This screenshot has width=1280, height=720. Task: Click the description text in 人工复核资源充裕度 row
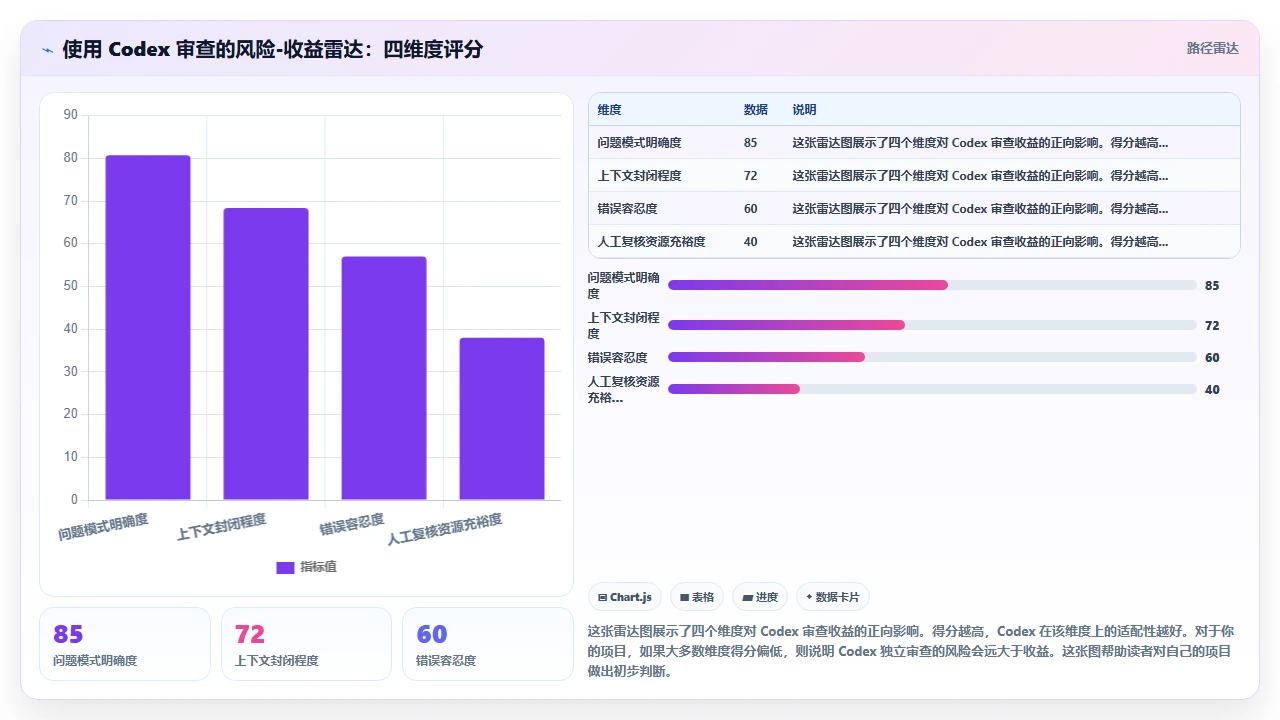click(x=980, y=242)
